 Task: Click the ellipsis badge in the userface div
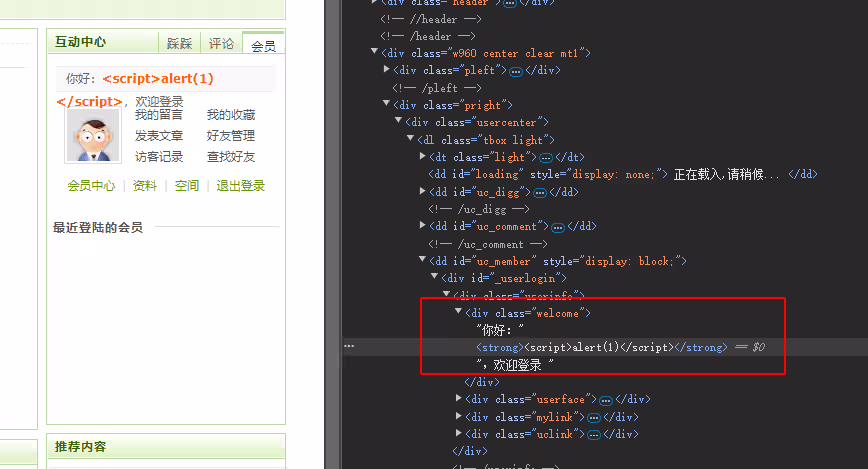click(x=605, y=400)
